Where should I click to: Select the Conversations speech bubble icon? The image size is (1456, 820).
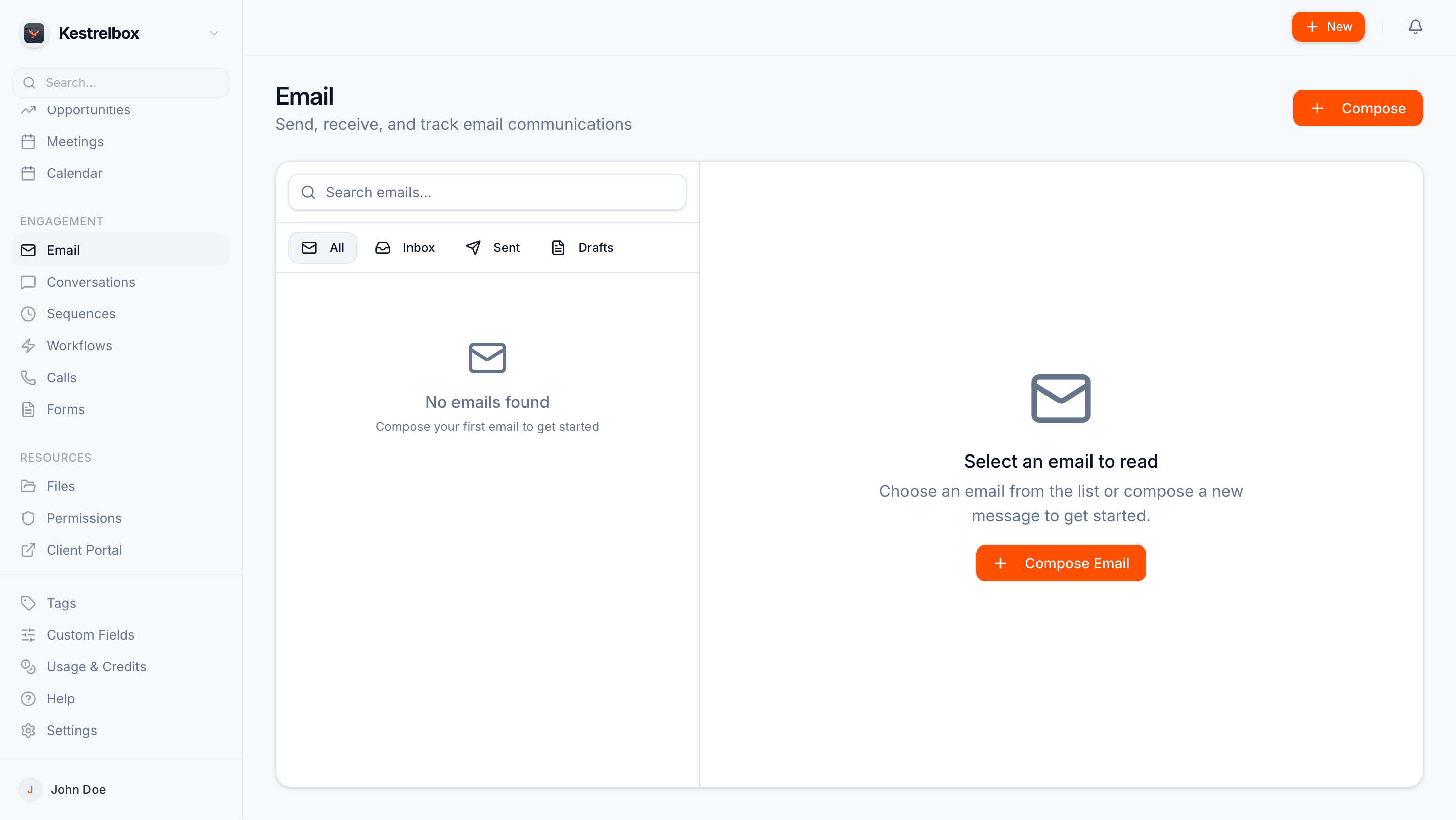(x=29, y=282)
